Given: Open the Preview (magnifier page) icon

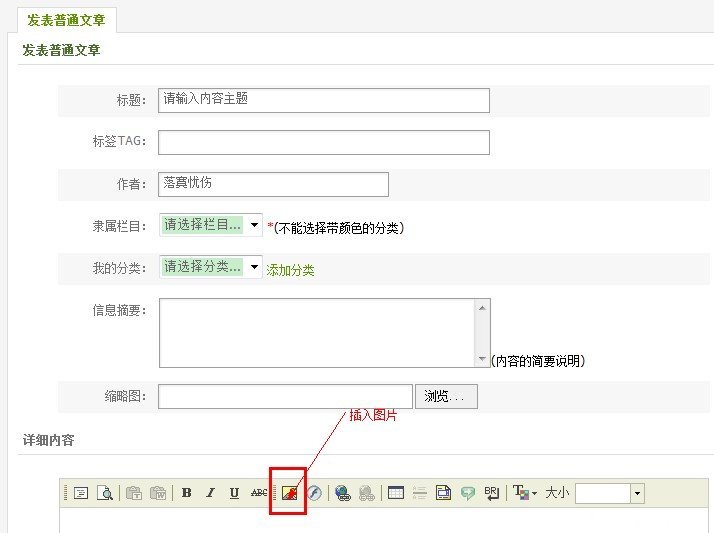Looking at the screenshot, I should tap(105, 492).
